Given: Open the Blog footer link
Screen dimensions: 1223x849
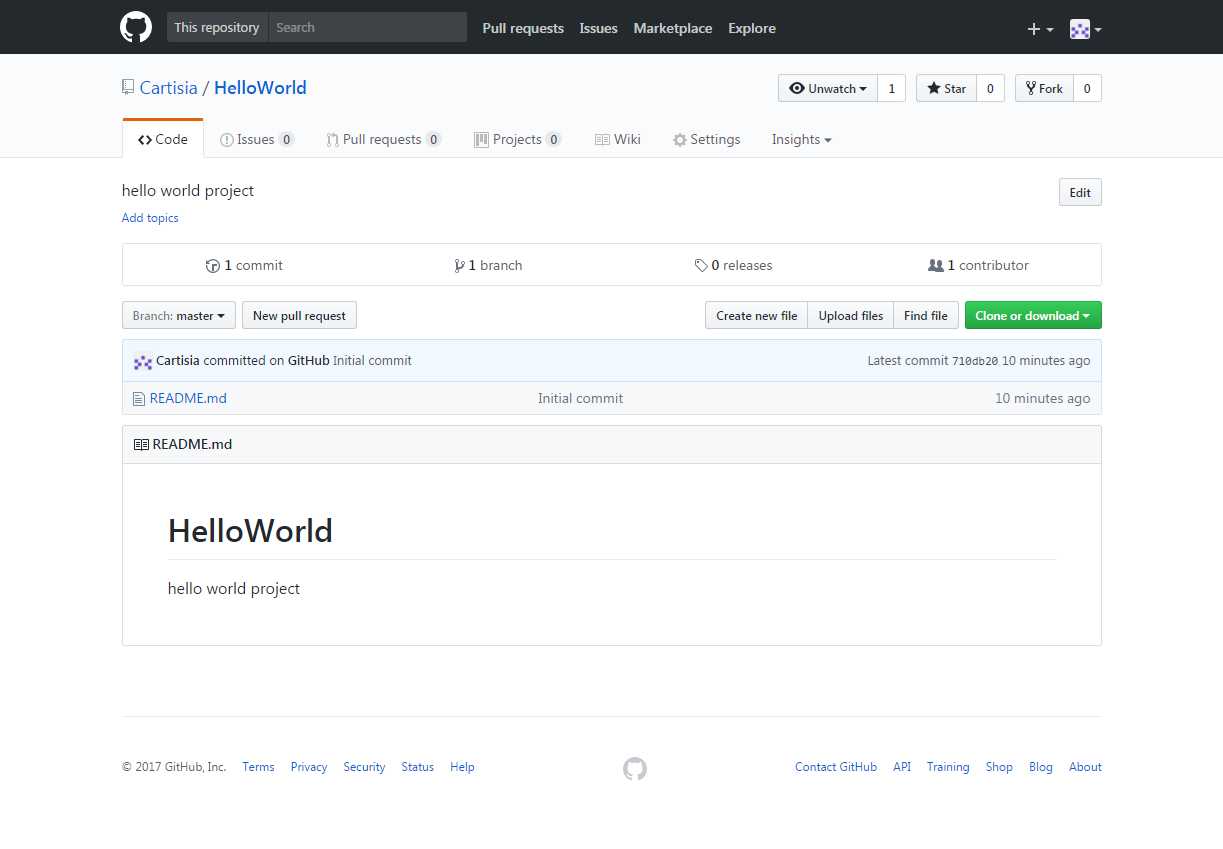Looking at the screenshot, I should click(x=1041, y=767).
